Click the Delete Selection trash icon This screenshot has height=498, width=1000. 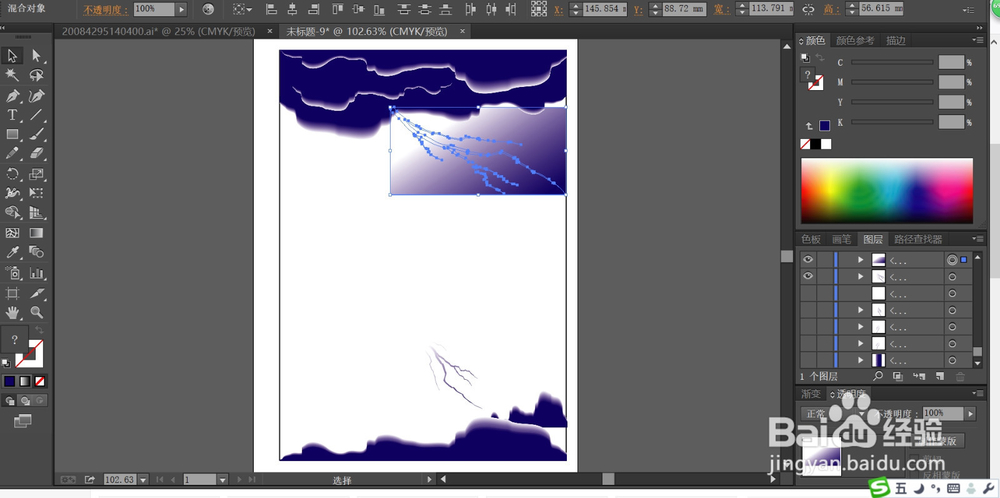click(x=961, y=377)
